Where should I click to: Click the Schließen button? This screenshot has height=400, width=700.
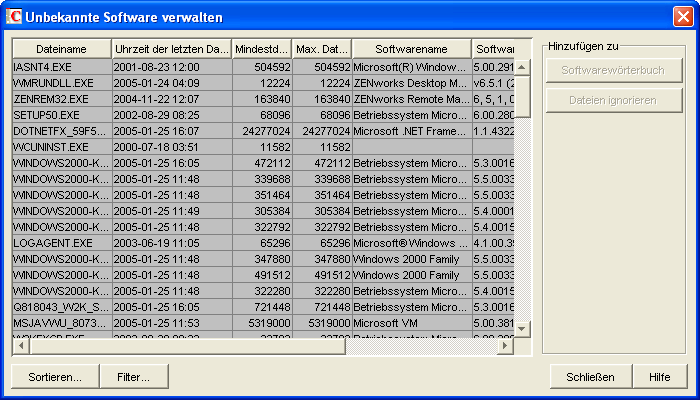[591, 377]
